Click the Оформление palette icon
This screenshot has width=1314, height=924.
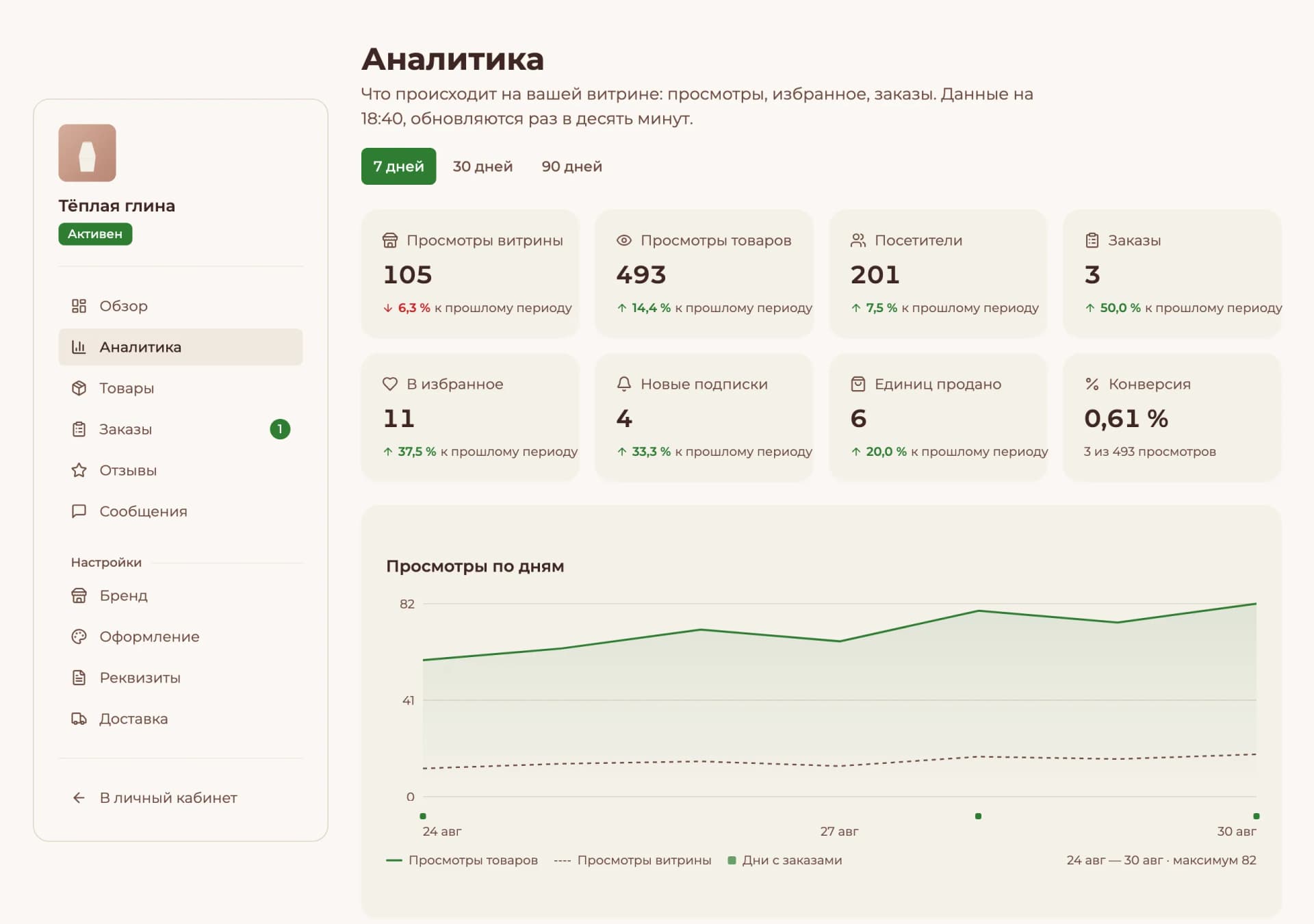point(79,637)
